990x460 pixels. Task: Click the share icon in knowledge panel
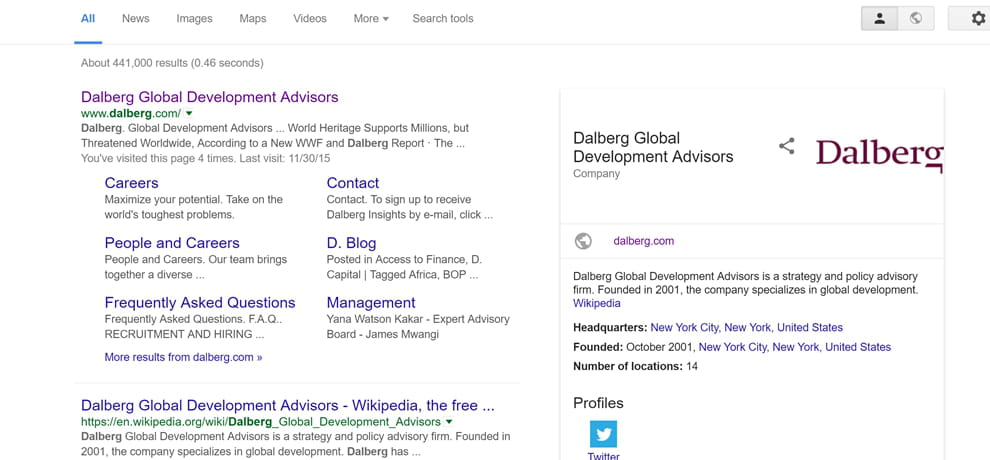tap(786, 146)
